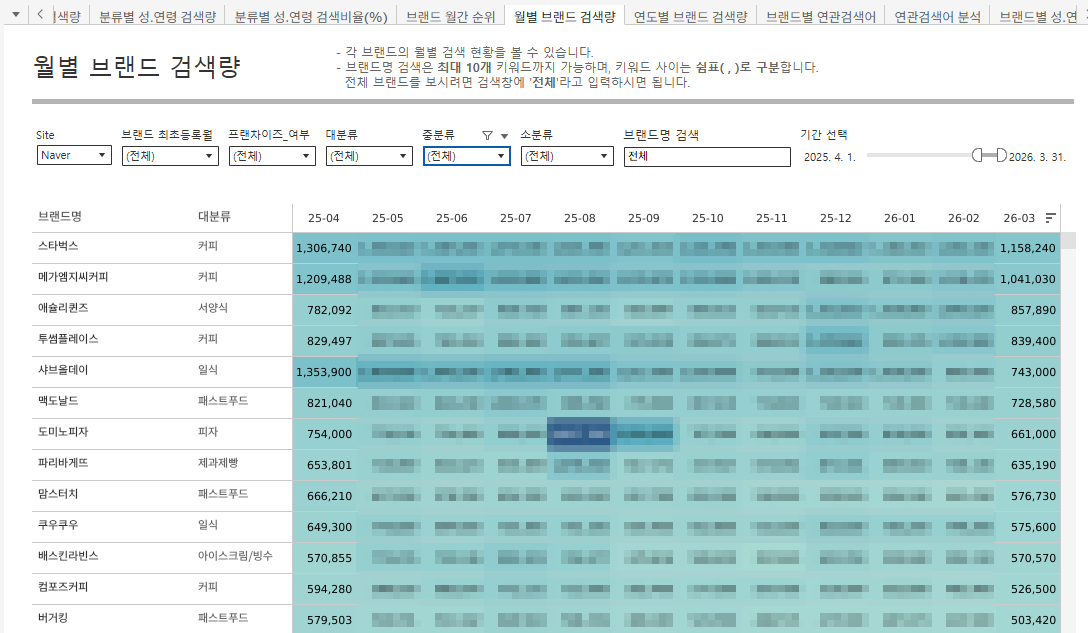Open the 프랜차이즈_여부 filter dropdown
This screenshot has height=633, width=1088.
coord(271,156)
